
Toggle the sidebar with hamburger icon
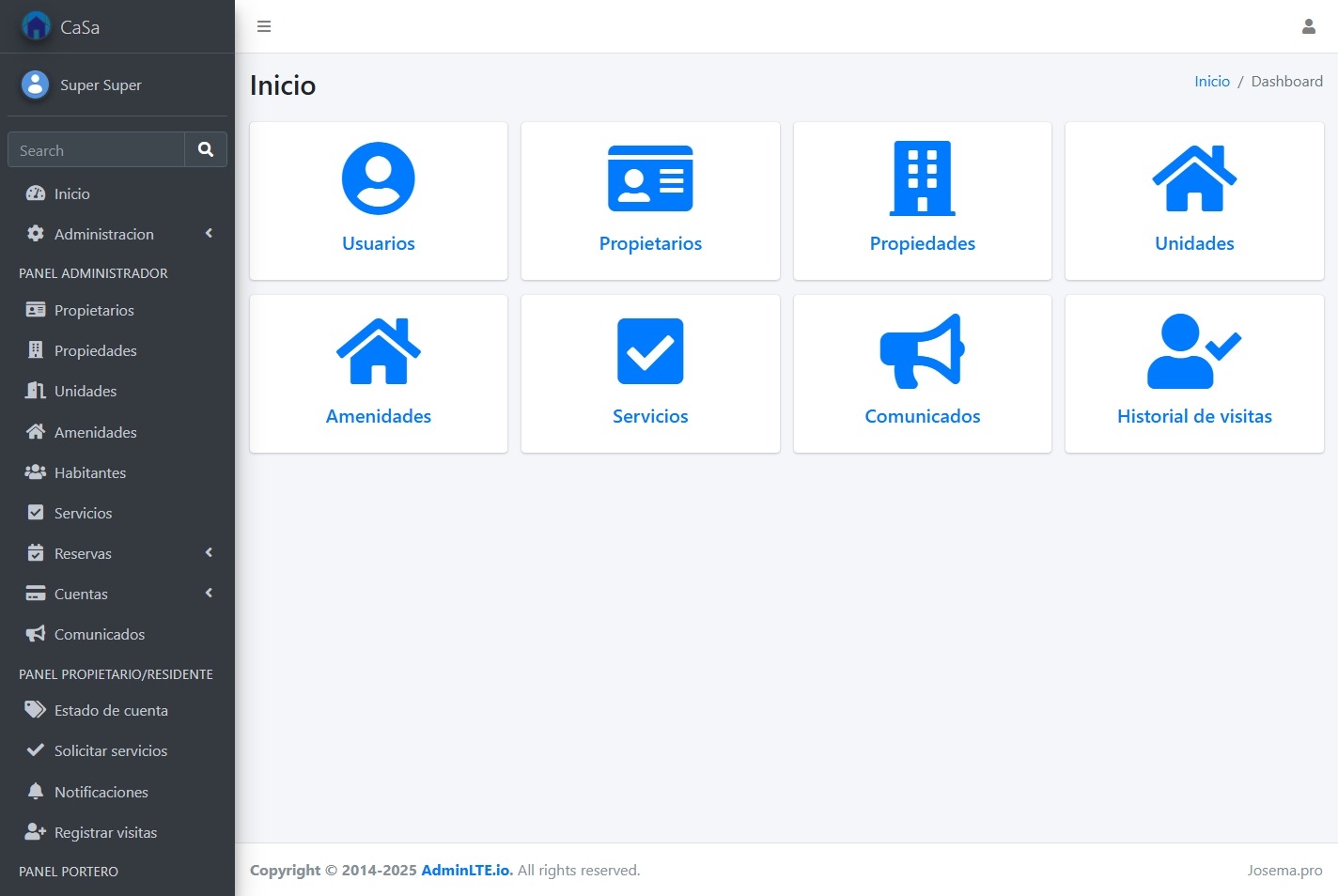click(x=264, y=26)
